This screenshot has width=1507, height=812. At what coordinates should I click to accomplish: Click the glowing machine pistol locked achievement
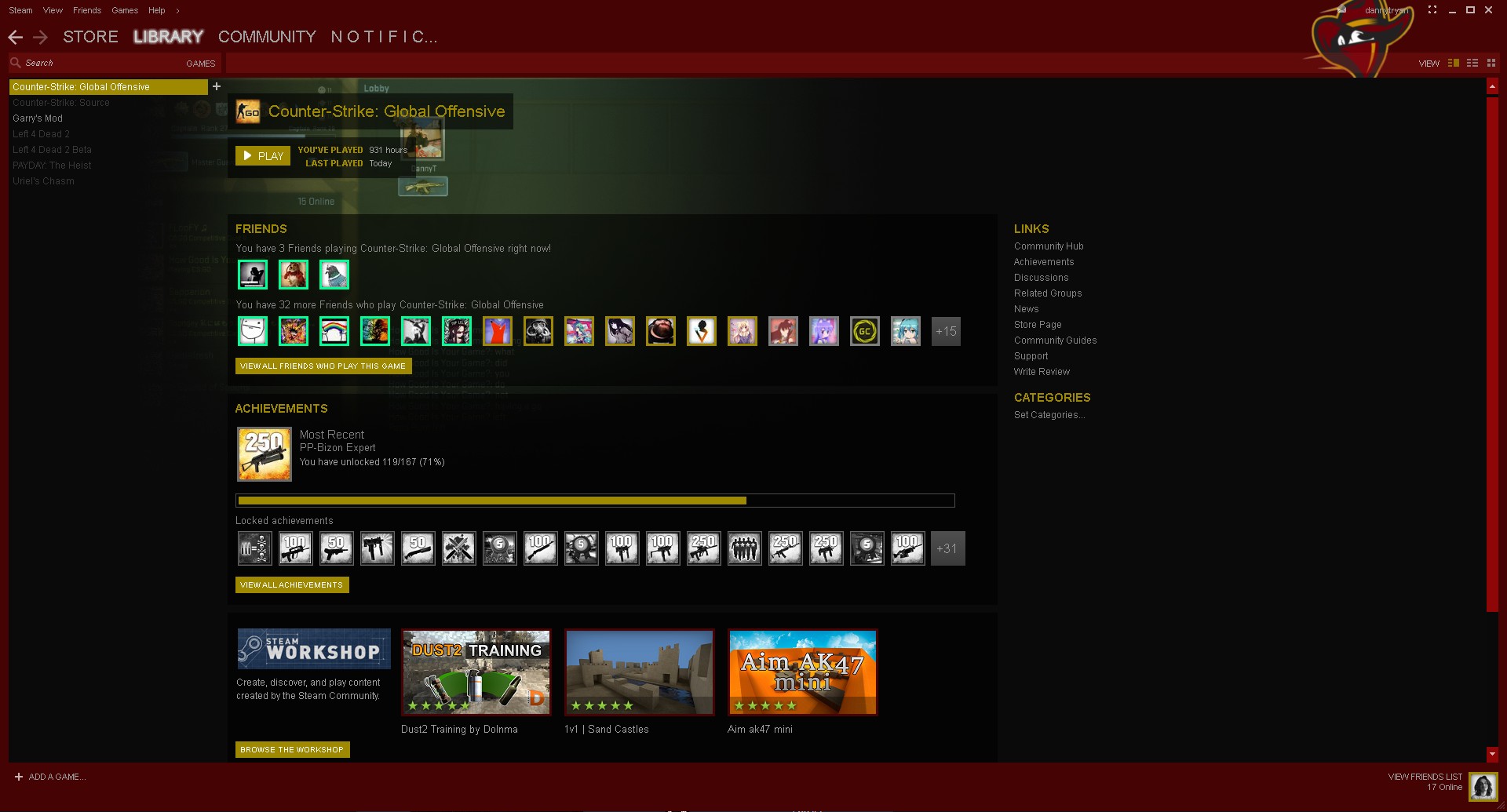click(x=378, y=548)
